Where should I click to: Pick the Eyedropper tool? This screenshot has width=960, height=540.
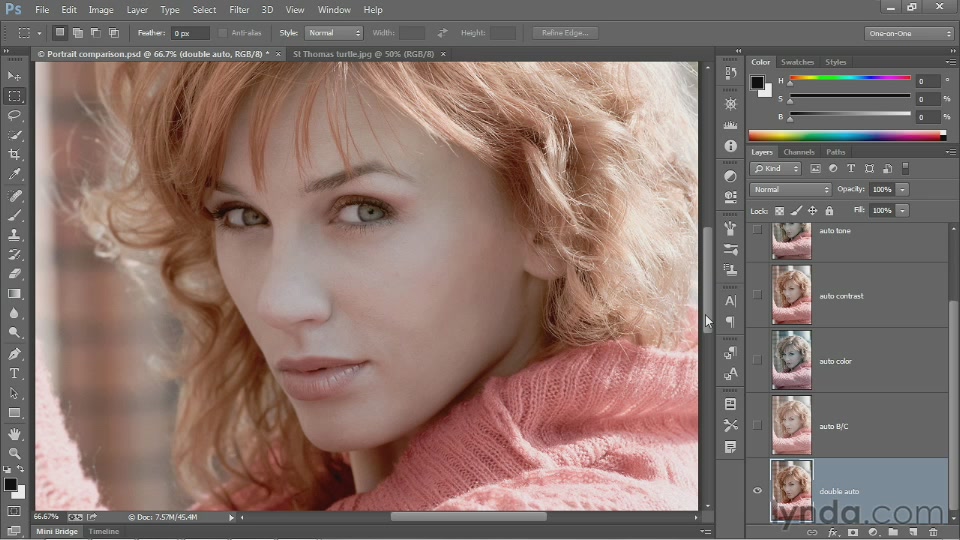pyautogui.click(x=14, y=174)
